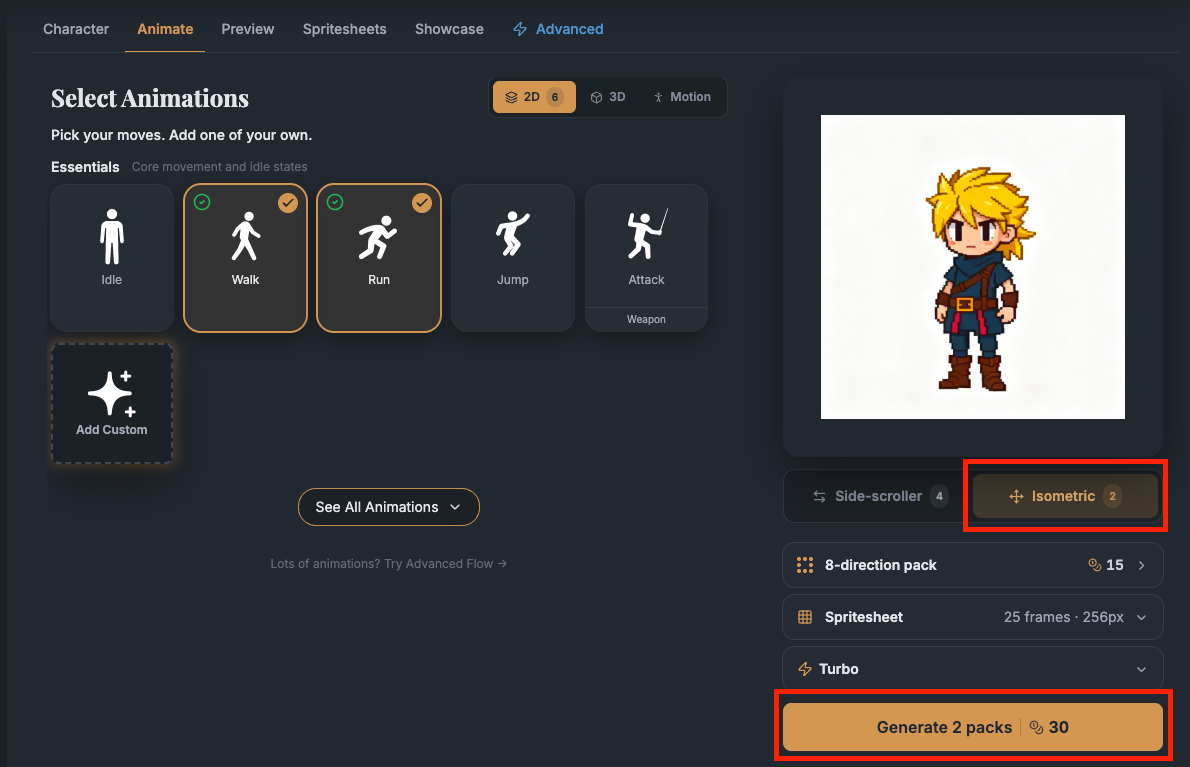Deselect the Walk animation card
Screen dimensions: 1190x767
coord(245,258)
